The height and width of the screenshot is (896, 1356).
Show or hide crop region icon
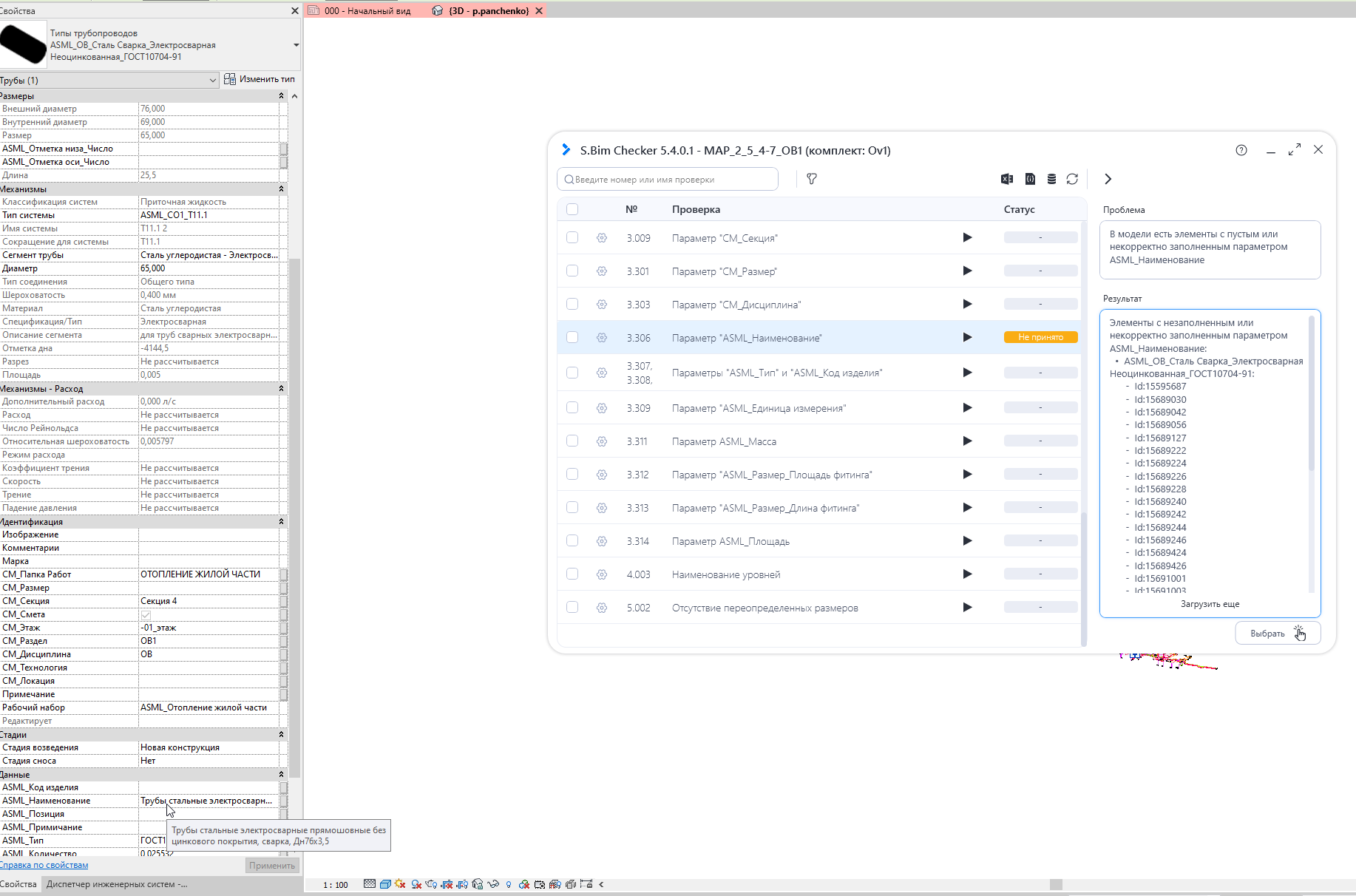[x=462, y=884]
